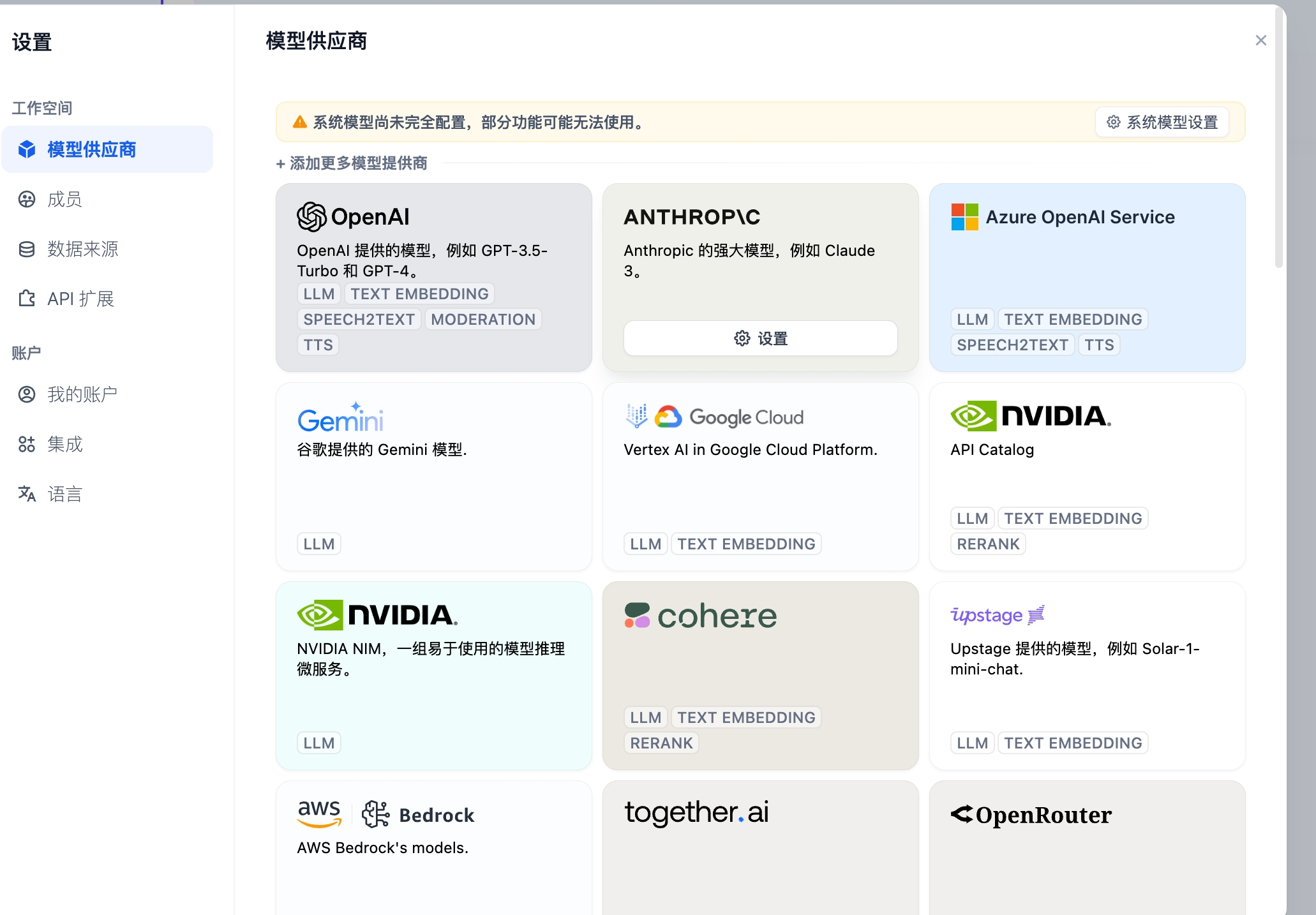Click the integrations icon
Viewport: 1316px width, 915px height.
(x=27, y=444)
